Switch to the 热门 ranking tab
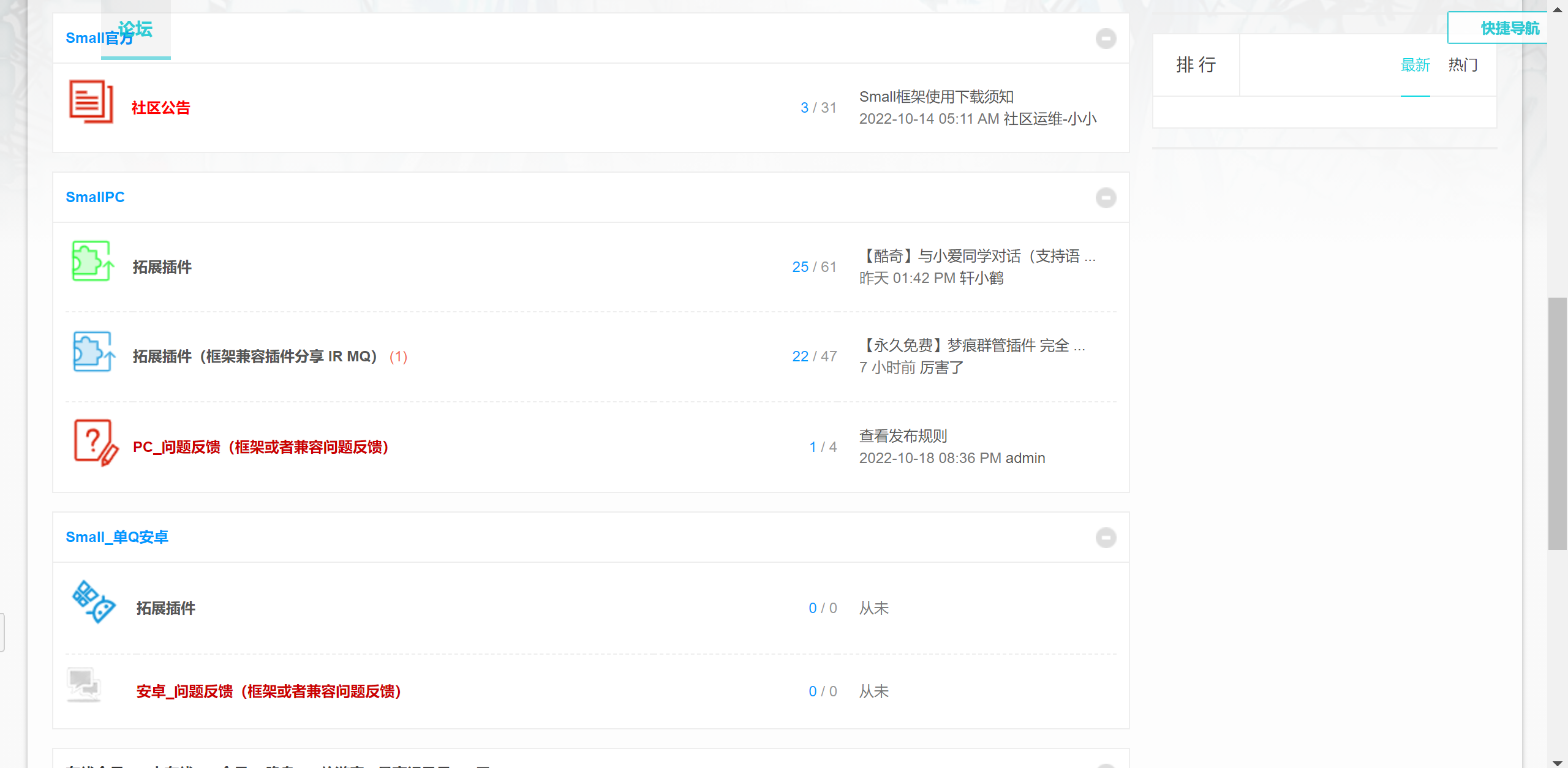 click(x=1463, y=65)
